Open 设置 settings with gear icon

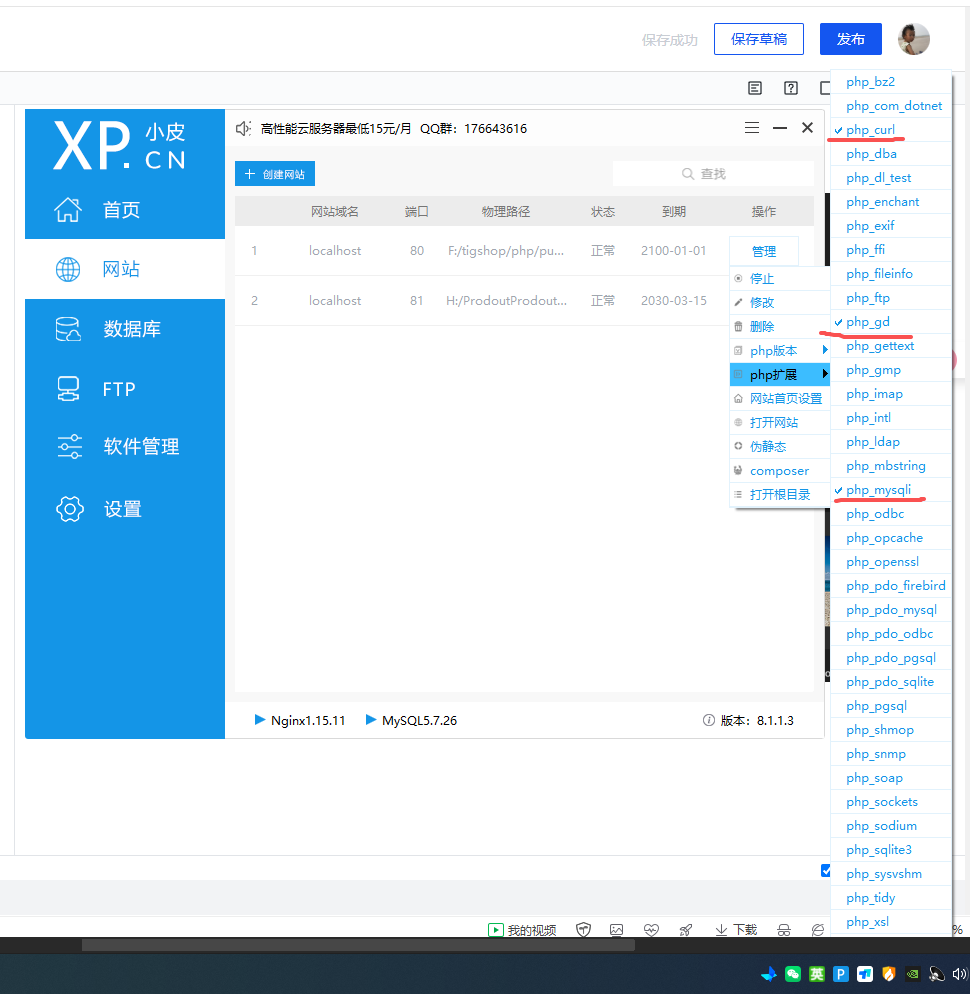tap(122, 509)
